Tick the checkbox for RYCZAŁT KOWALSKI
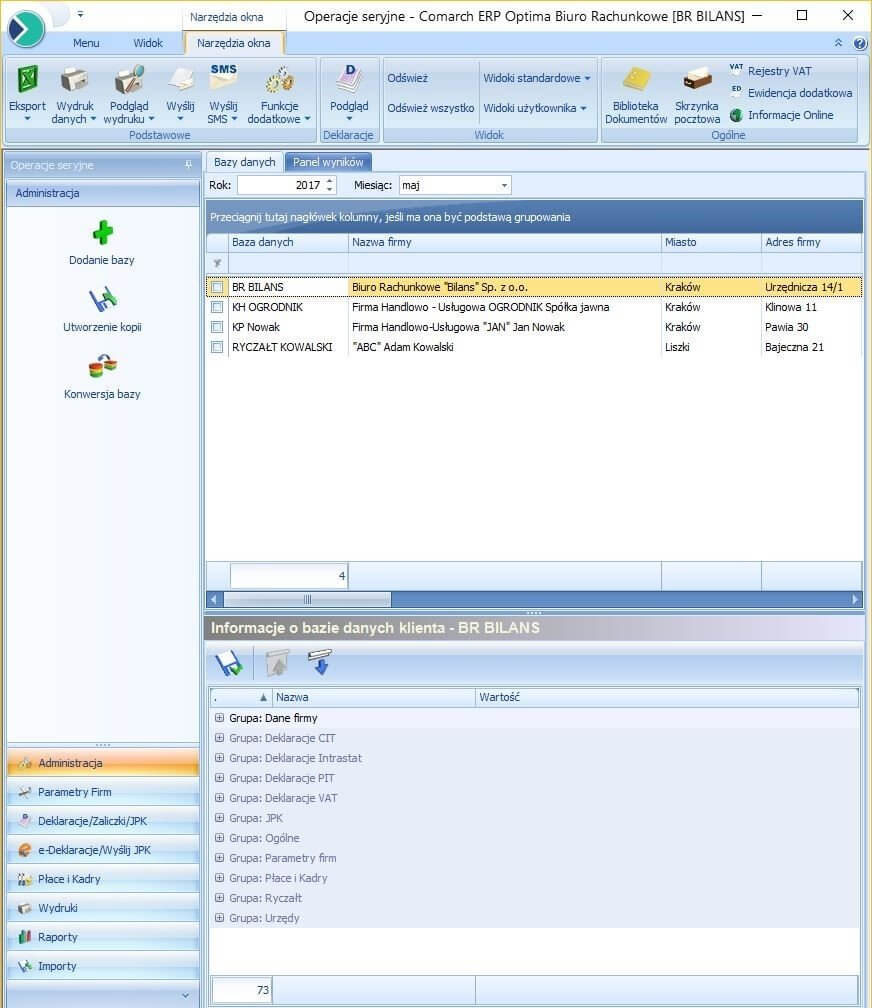Viewport: 872px width, 1008px height. click(x=217, y=347)
